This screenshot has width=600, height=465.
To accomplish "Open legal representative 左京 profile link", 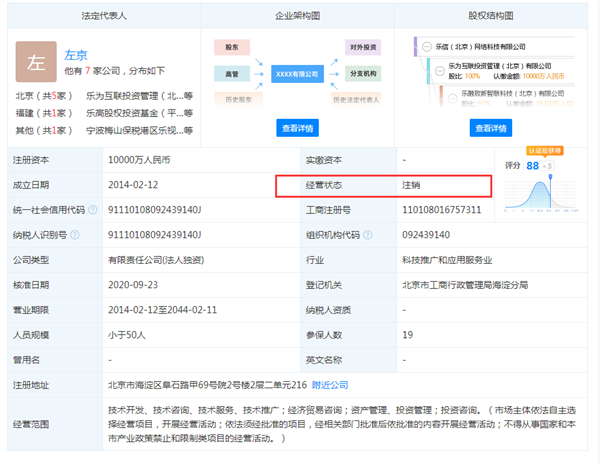I will [x=76, y=55].
